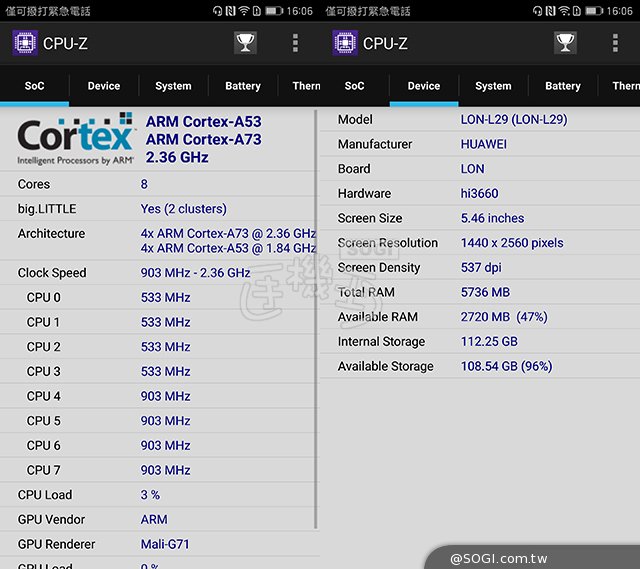This screenshot has width=640, height=569.
Task: Tap Model value 'LON-L29 (LON-L29)'
Action: pos(514,119)
